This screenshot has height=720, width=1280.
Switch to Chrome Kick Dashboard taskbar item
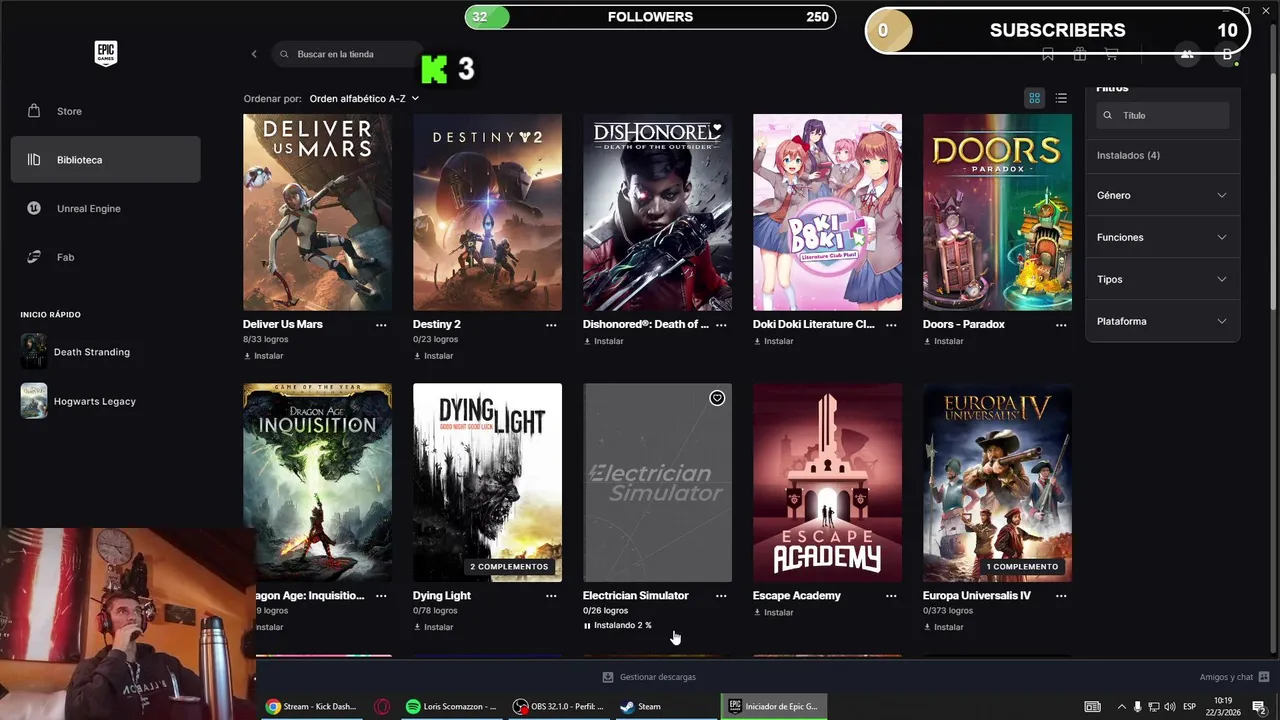311,706
